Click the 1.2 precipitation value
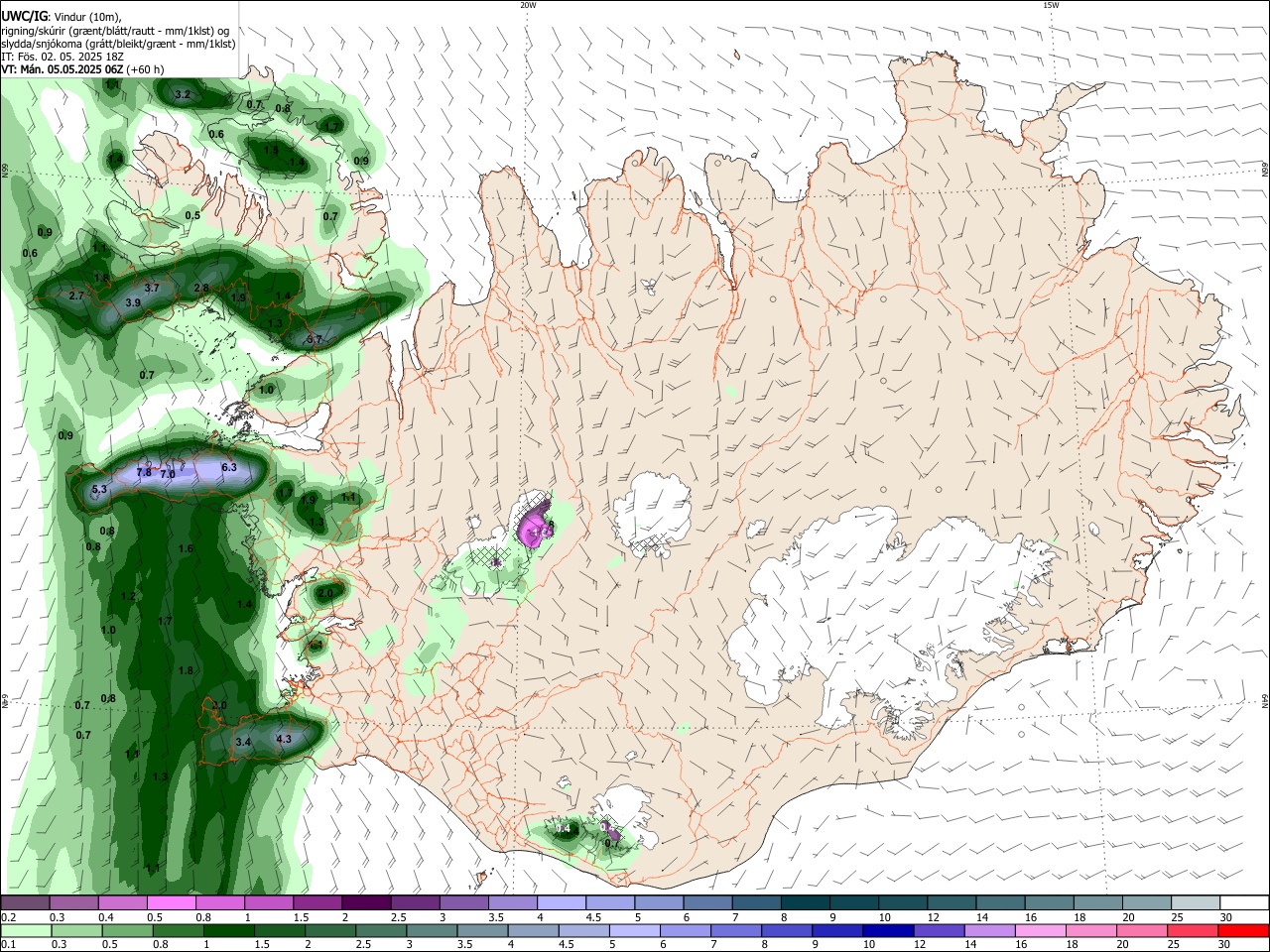Viewport: 1270px width, 952px height. (128, 596)
